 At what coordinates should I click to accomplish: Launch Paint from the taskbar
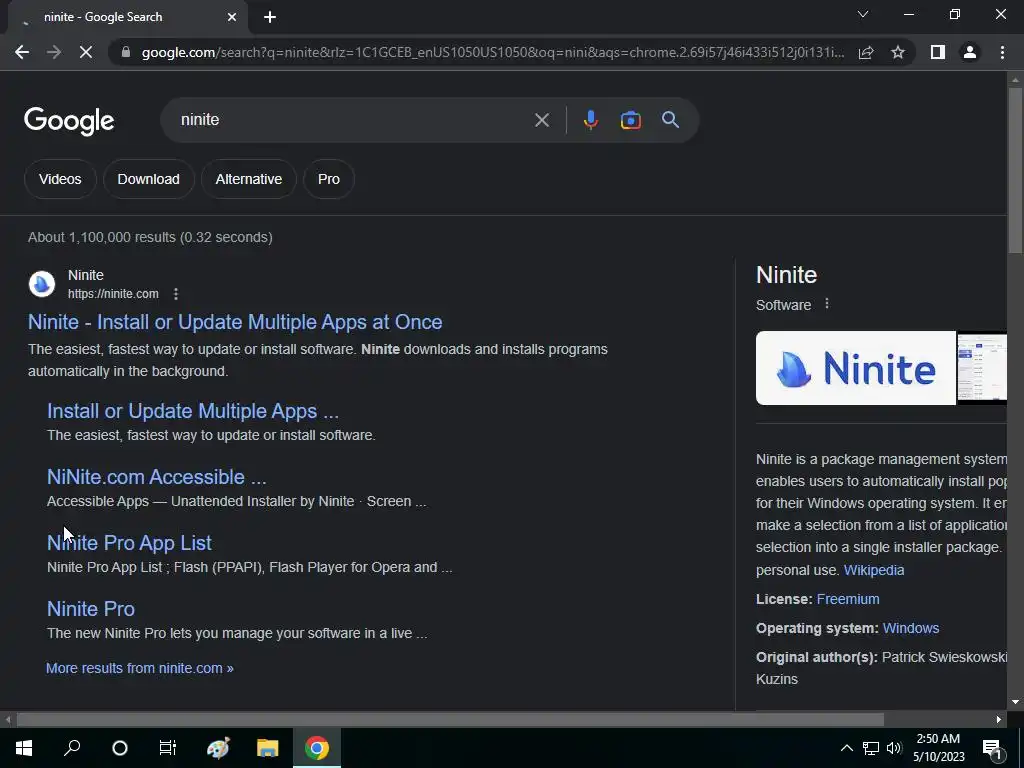tap(218, 748)
